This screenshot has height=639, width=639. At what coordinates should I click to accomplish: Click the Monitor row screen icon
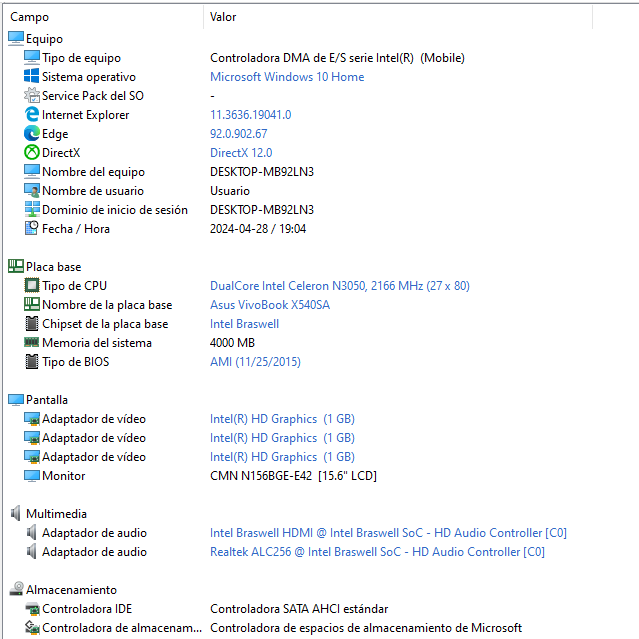(x=32, y=476)
